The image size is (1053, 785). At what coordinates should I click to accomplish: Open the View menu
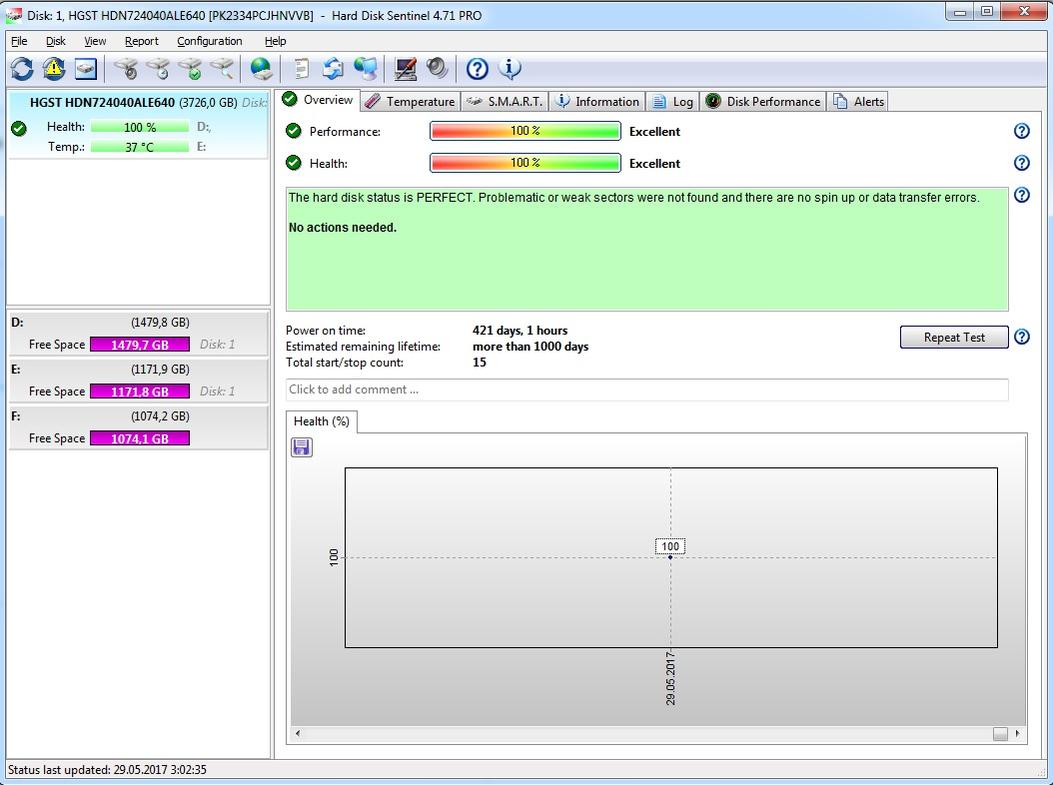pos(95,41)
